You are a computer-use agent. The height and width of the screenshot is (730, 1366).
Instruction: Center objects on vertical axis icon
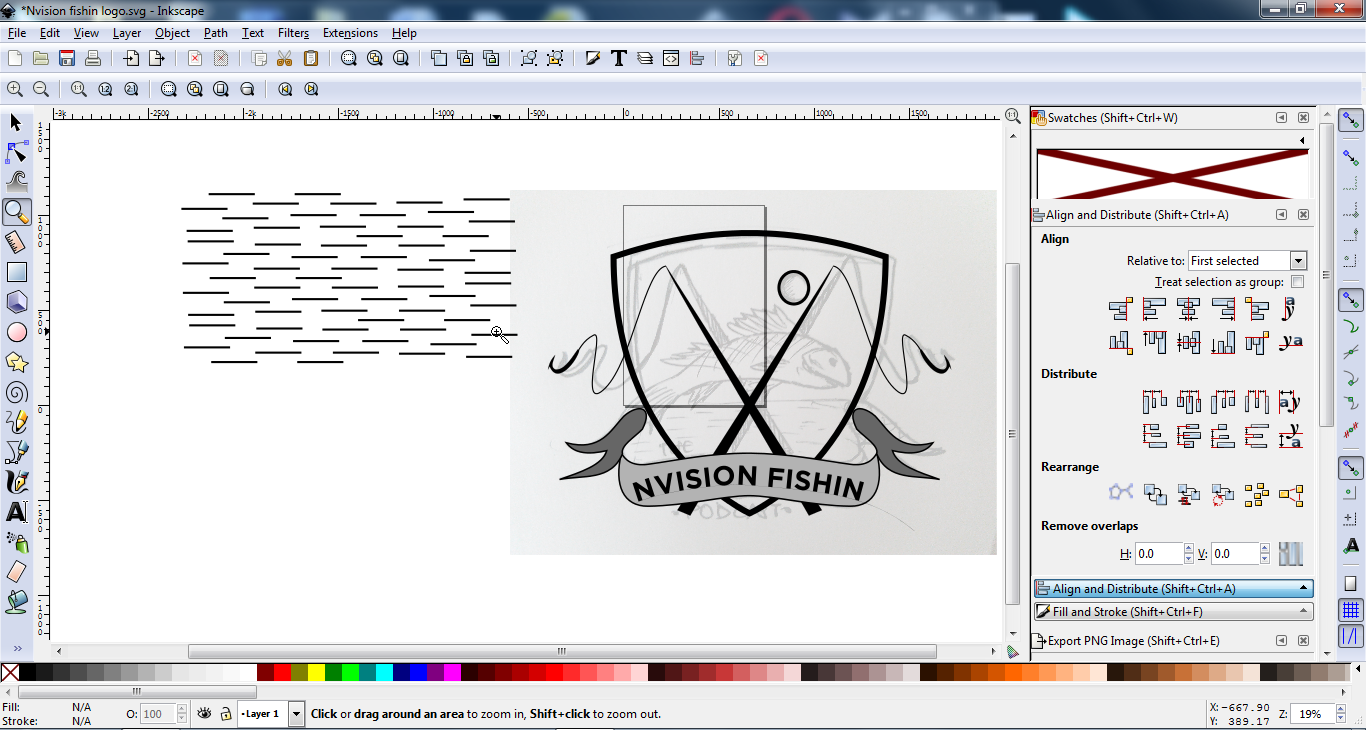[1188, 309]
